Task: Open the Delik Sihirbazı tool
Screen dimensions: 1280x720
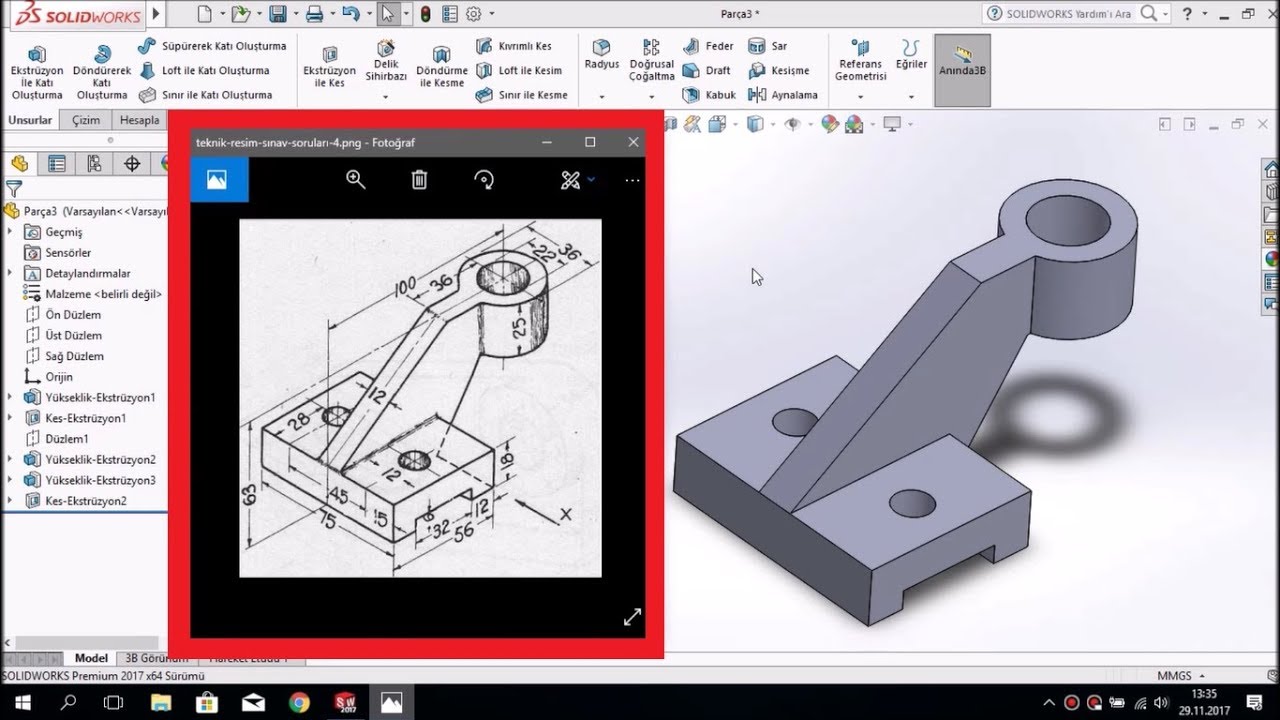Action: pos(386,60)
